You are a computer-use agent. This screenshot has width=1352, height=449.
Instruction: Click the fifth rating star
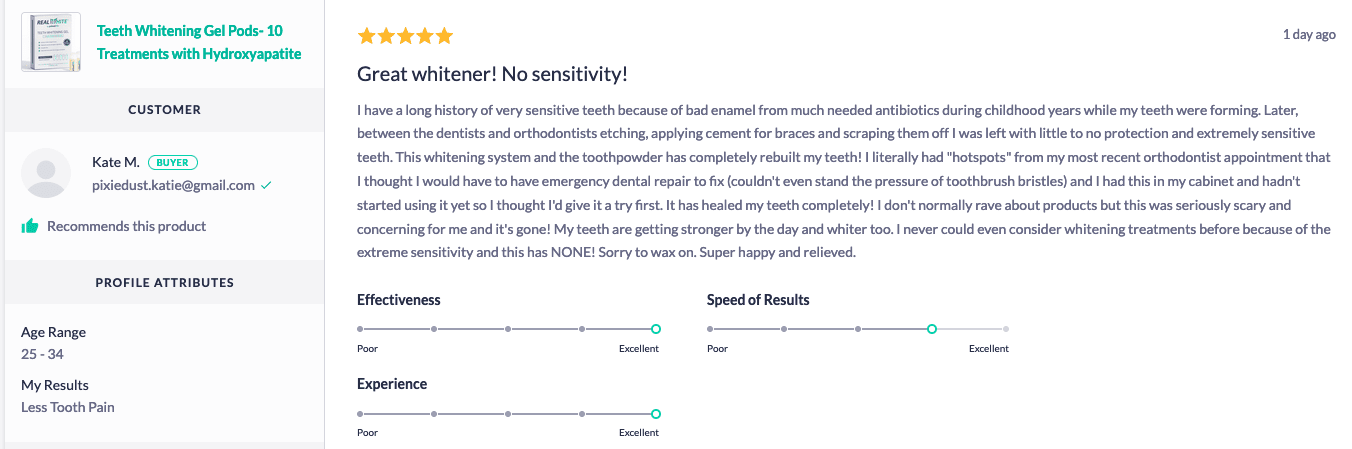(x=444, y=36)
